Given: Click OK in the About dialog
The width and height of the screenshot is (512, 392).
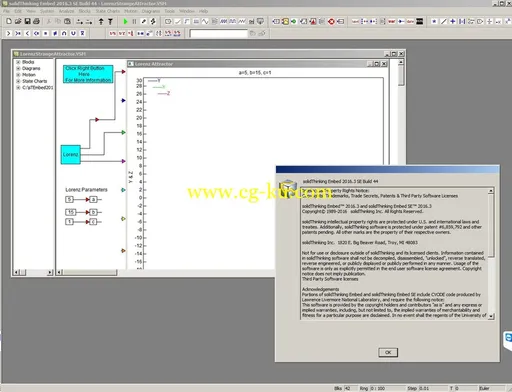Looking at the screenshot, I should 388,352.
